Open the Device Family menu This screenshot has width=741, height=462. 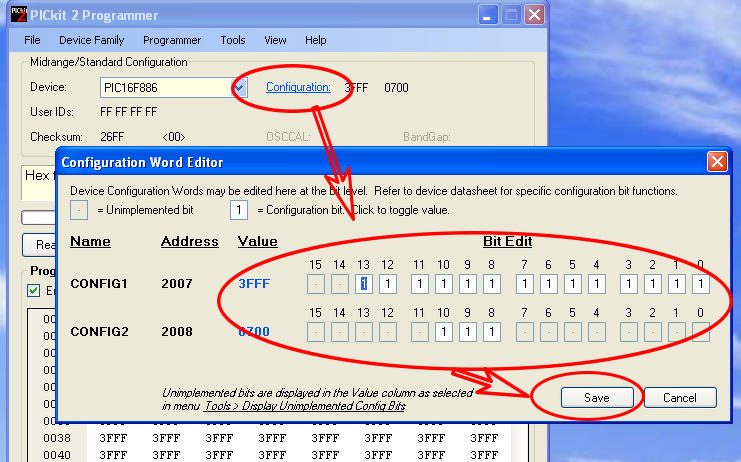92,40
